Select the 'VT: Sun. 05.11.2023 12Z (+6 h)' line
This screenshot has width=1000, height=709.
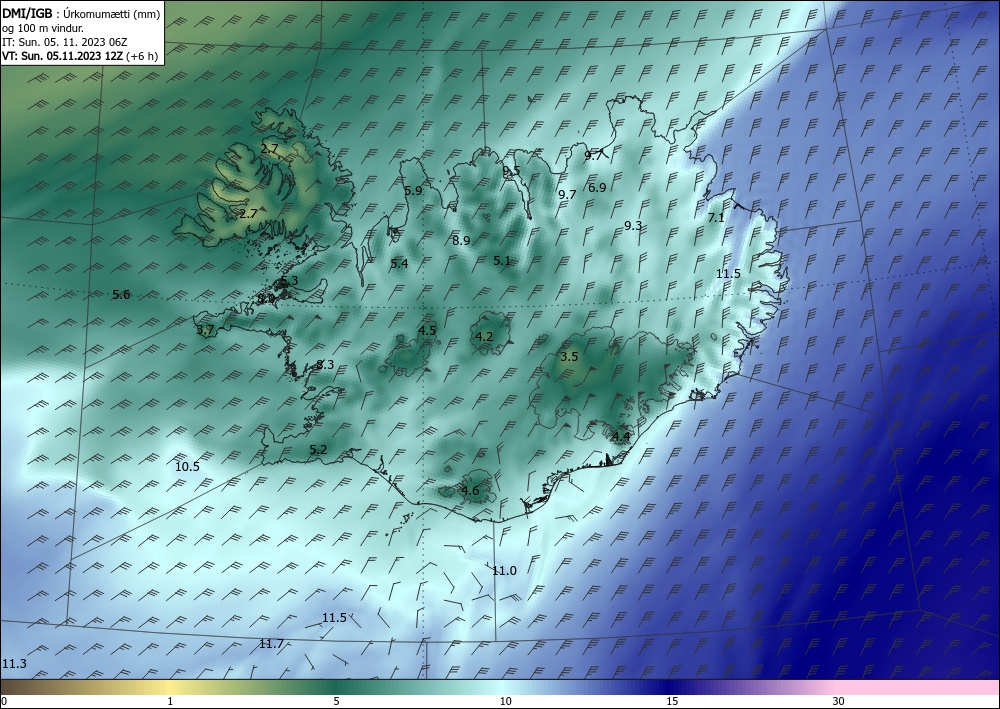[80, 56]
